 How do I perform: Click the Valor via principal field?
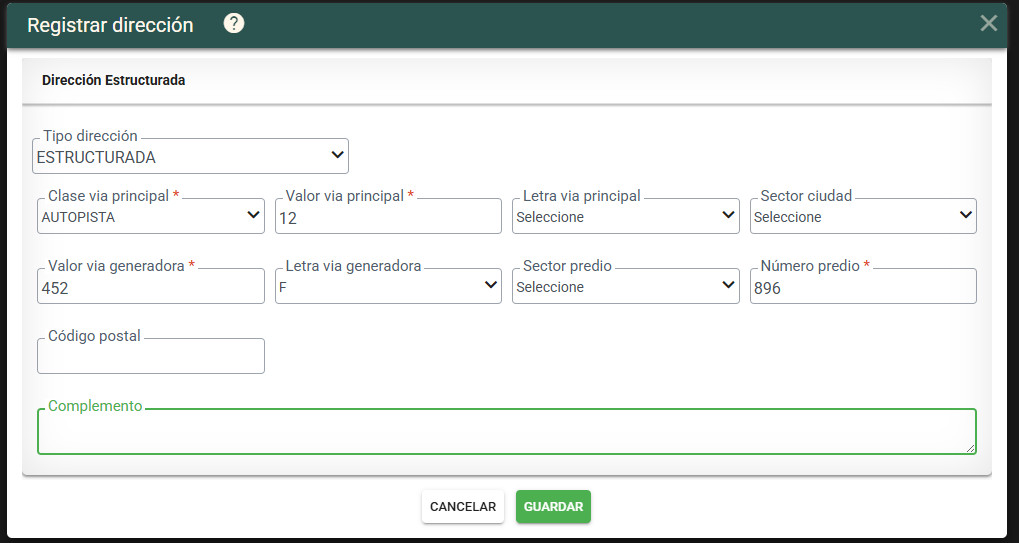(x=389, y=216)
